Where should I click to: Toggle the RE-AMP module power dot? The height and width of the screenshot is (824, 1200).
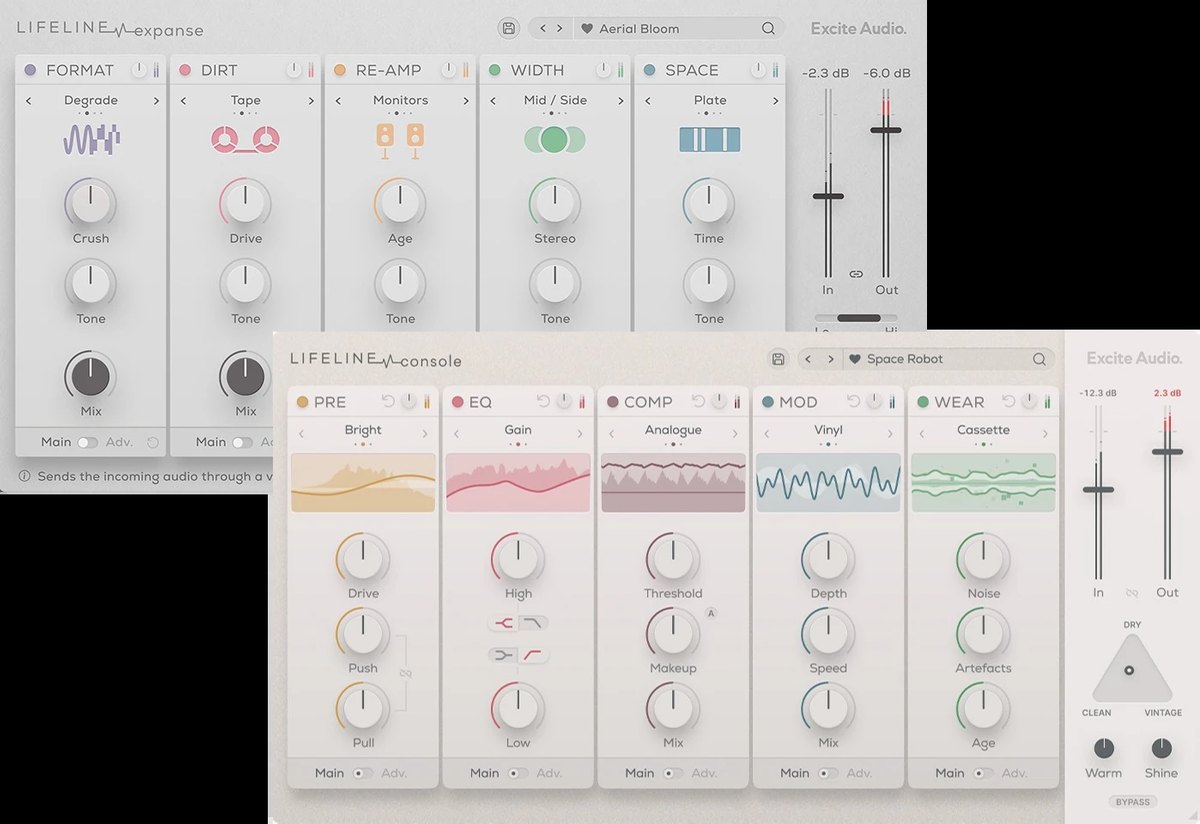(340, 70)
